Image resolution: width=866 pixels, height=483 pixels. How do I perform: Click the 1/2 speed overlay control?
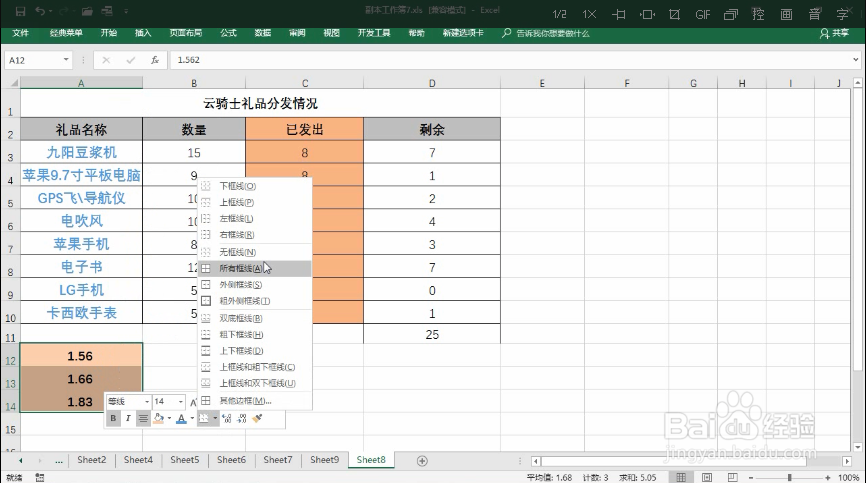coord(559,14)
